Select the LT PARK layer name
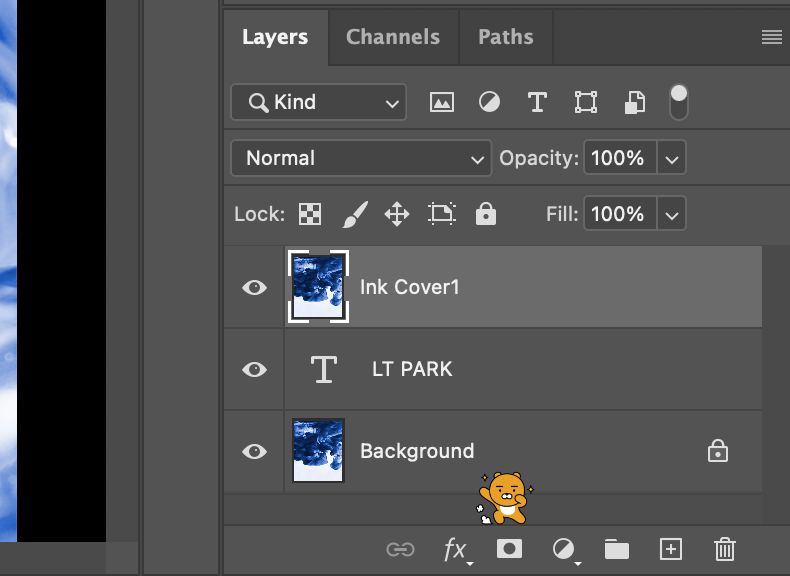This screenshot has height=576, width=790. [412, 369]
